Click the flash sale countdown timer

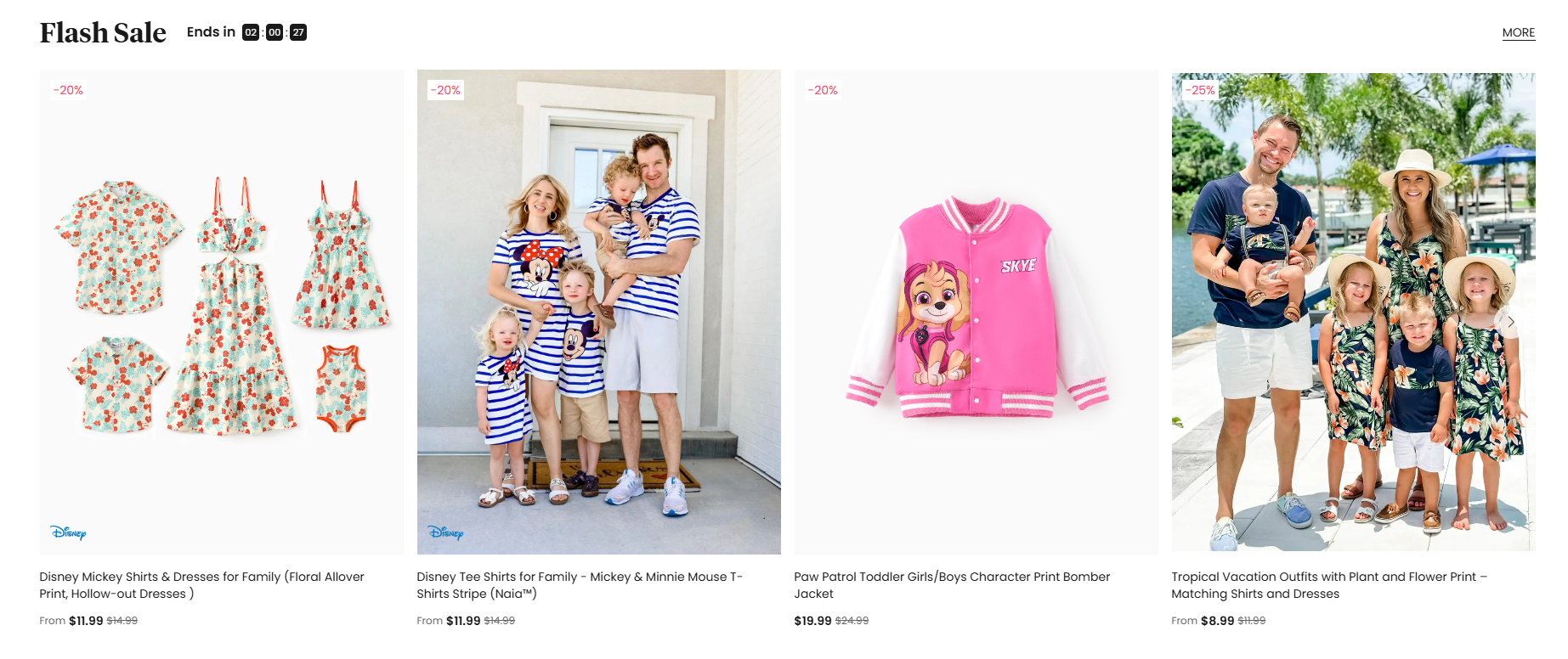pos(274,32)
